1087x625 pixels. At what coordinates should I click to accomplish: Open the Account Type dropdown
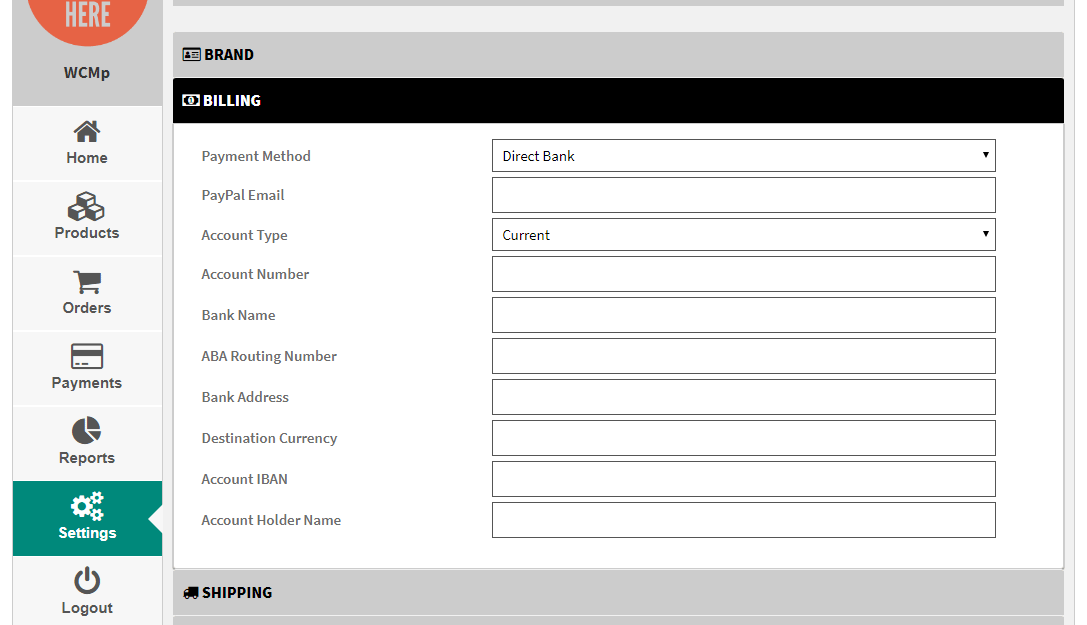point(743,235)
